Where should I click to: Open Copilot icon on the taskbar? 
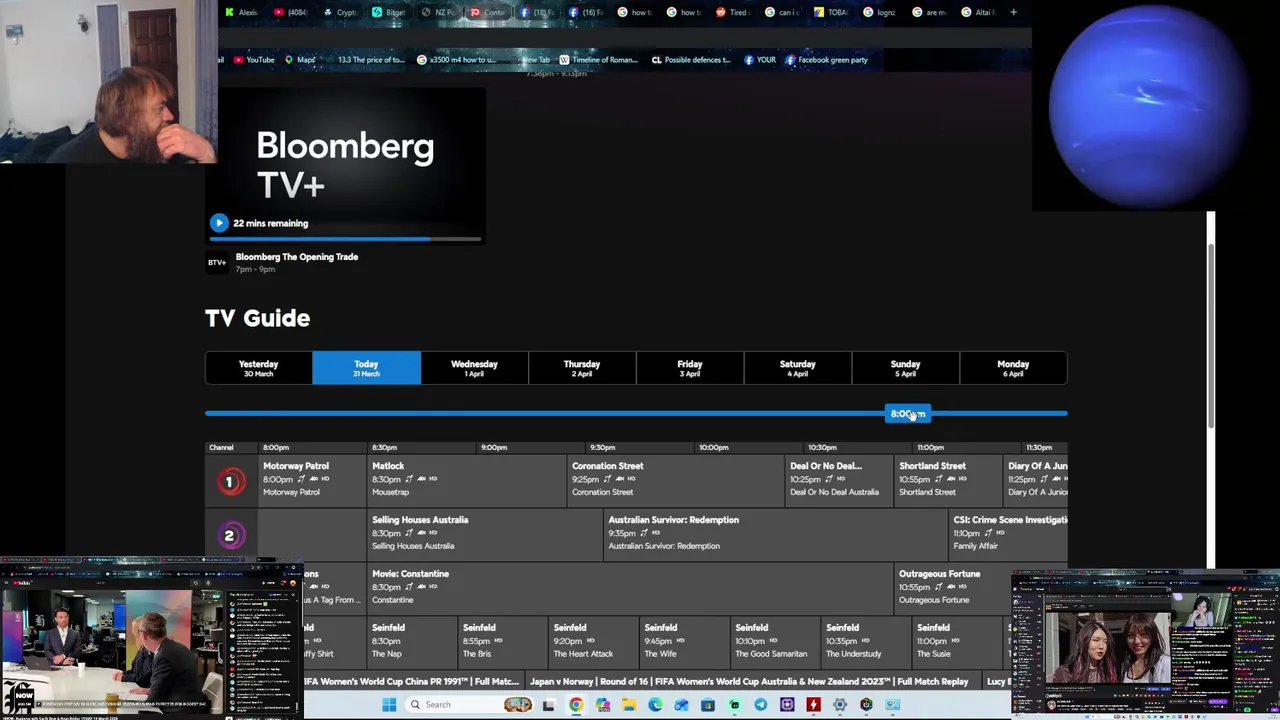602,705
